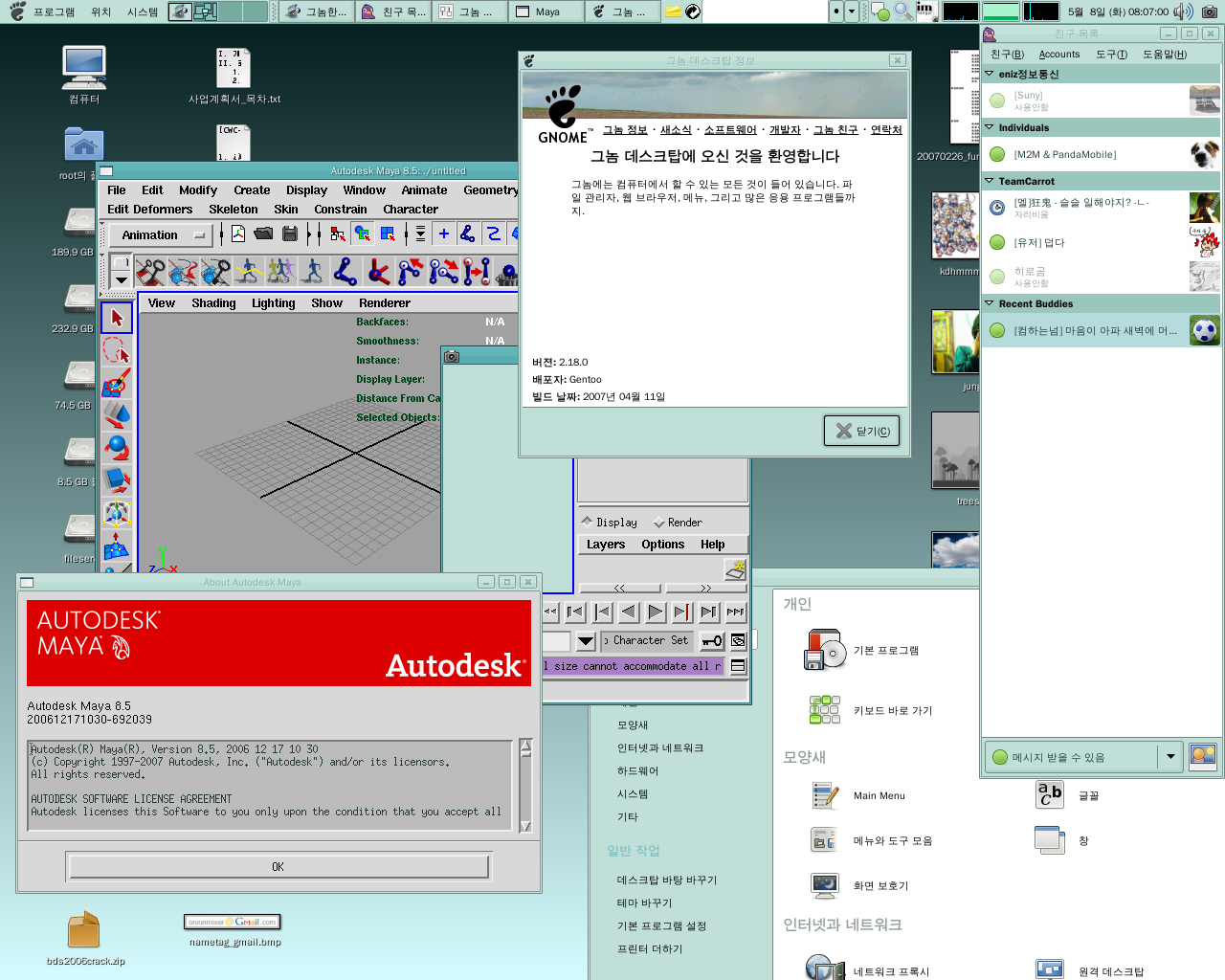Click the Save Scene disk icon
The width and height of the screenshot is (1225, 980).
[291, 234]
